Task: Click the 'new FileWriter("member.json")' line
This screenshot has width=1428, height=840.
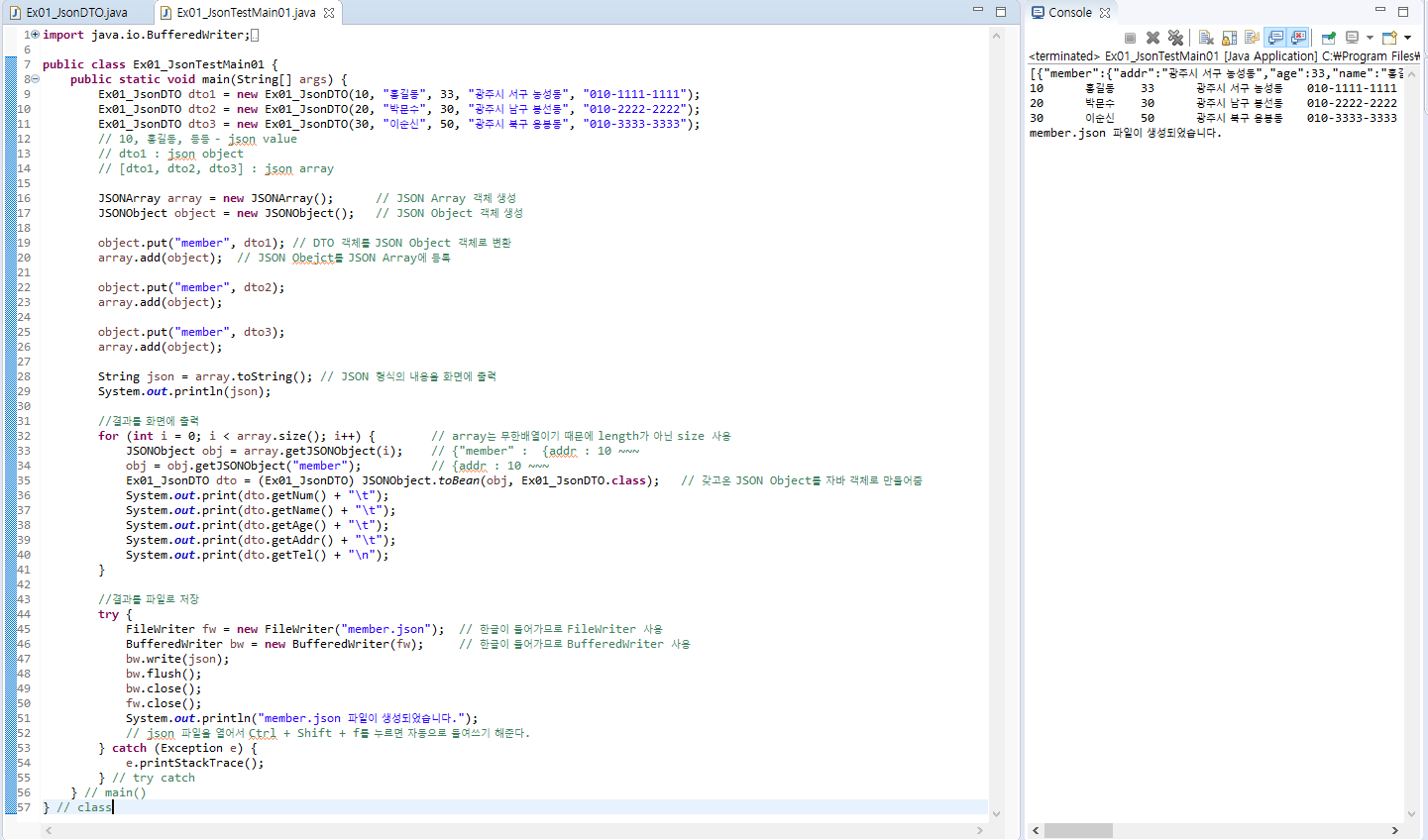Action: click(x=284, y=629)
